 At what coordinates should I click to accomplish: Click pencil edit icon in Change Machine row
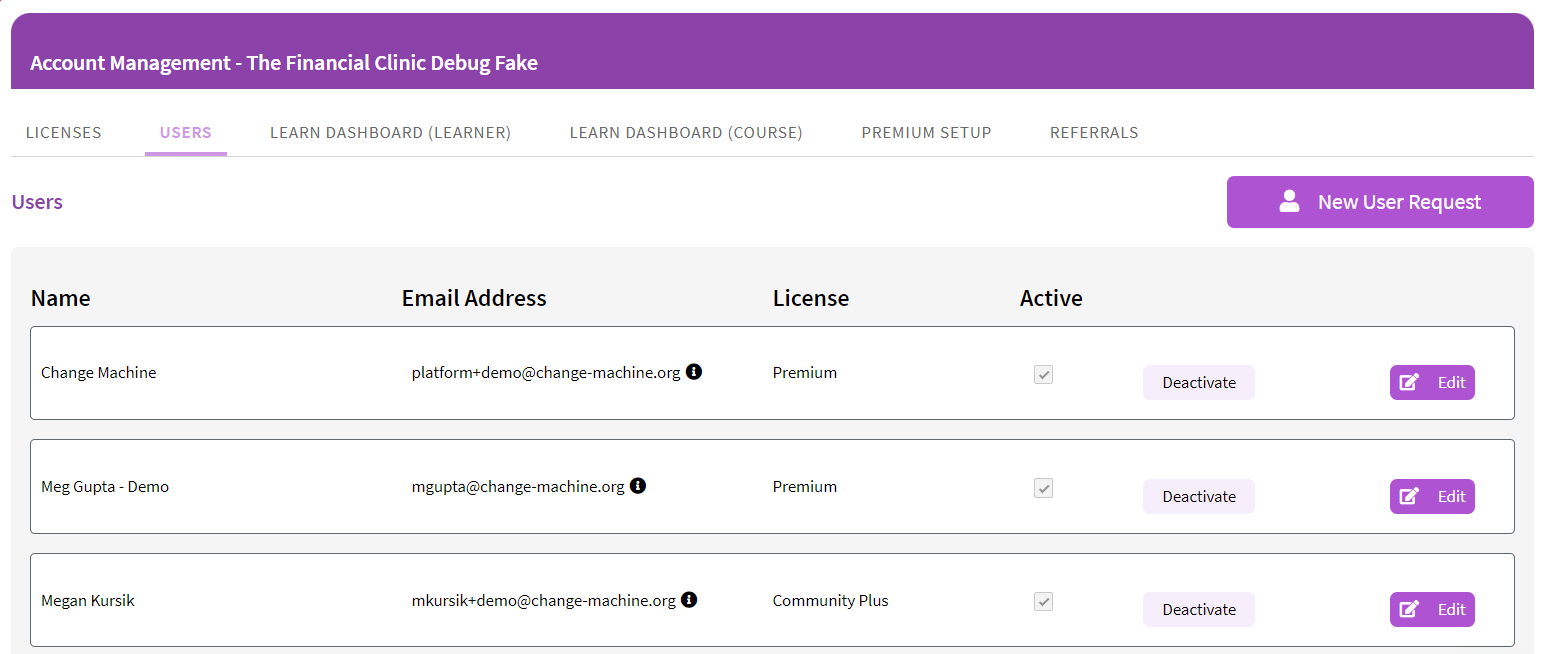[1409, 382]
